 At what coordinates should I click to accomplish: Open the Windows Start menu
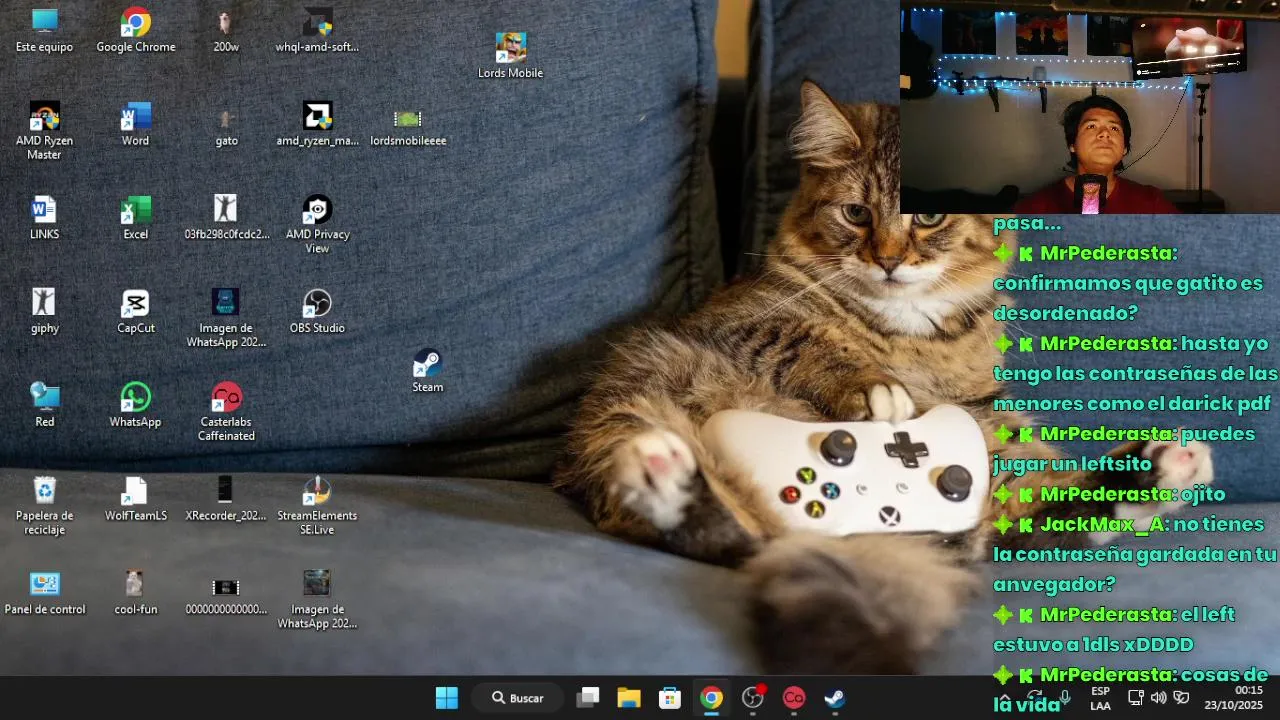(447, 698)
